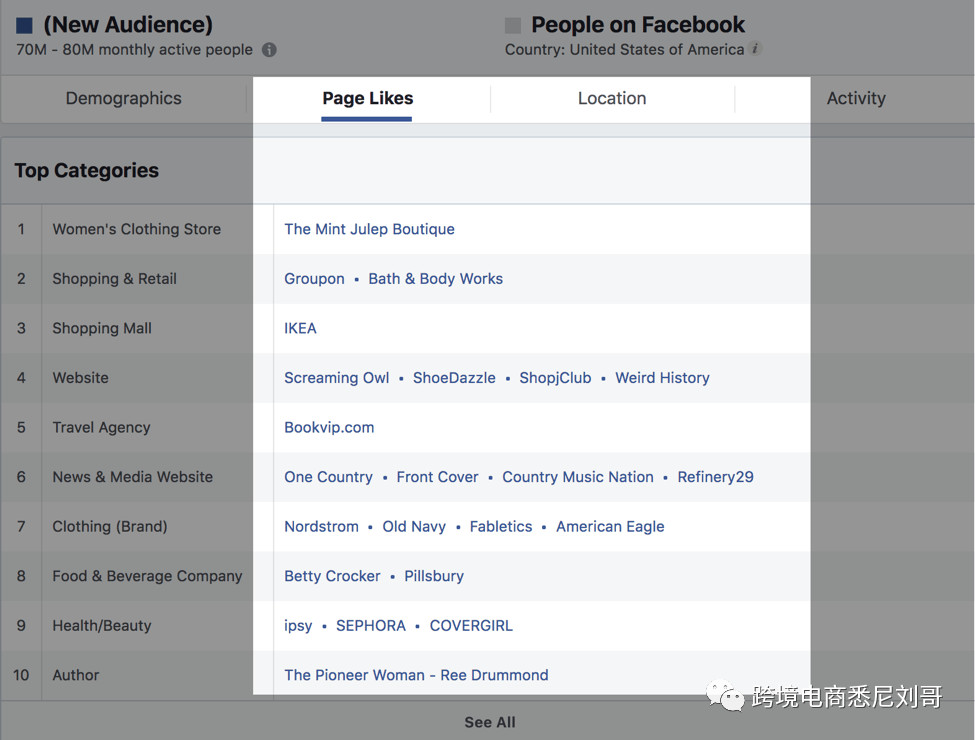Image resolution: width=975 pixels, height=740 pixels.
Task: Switch to the Location tab
Action: coord(611,98)
